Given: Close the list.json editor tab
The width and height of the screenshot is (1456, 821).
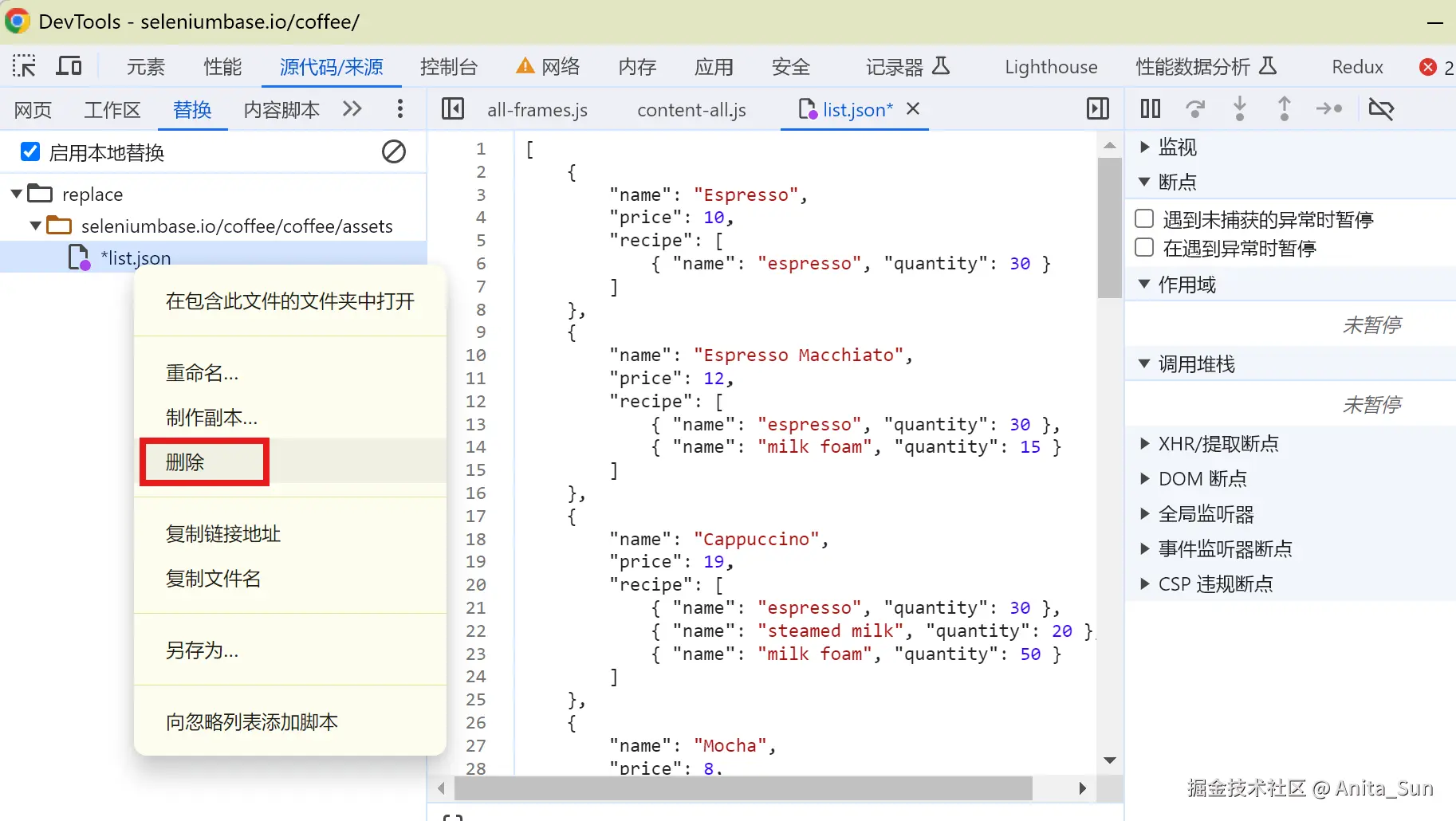Looking at the screenshot, I should 914,108.
